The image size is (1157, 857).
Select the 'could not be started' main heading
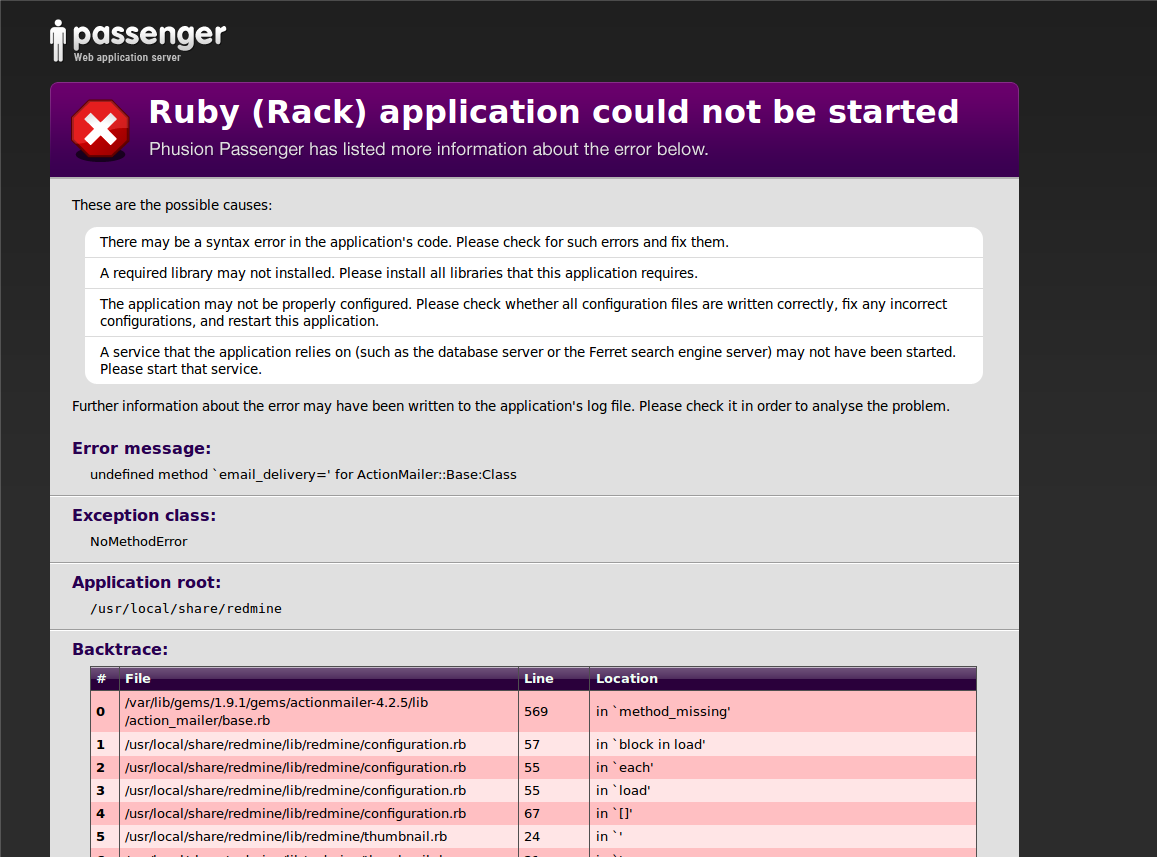(x=553, y=112)
